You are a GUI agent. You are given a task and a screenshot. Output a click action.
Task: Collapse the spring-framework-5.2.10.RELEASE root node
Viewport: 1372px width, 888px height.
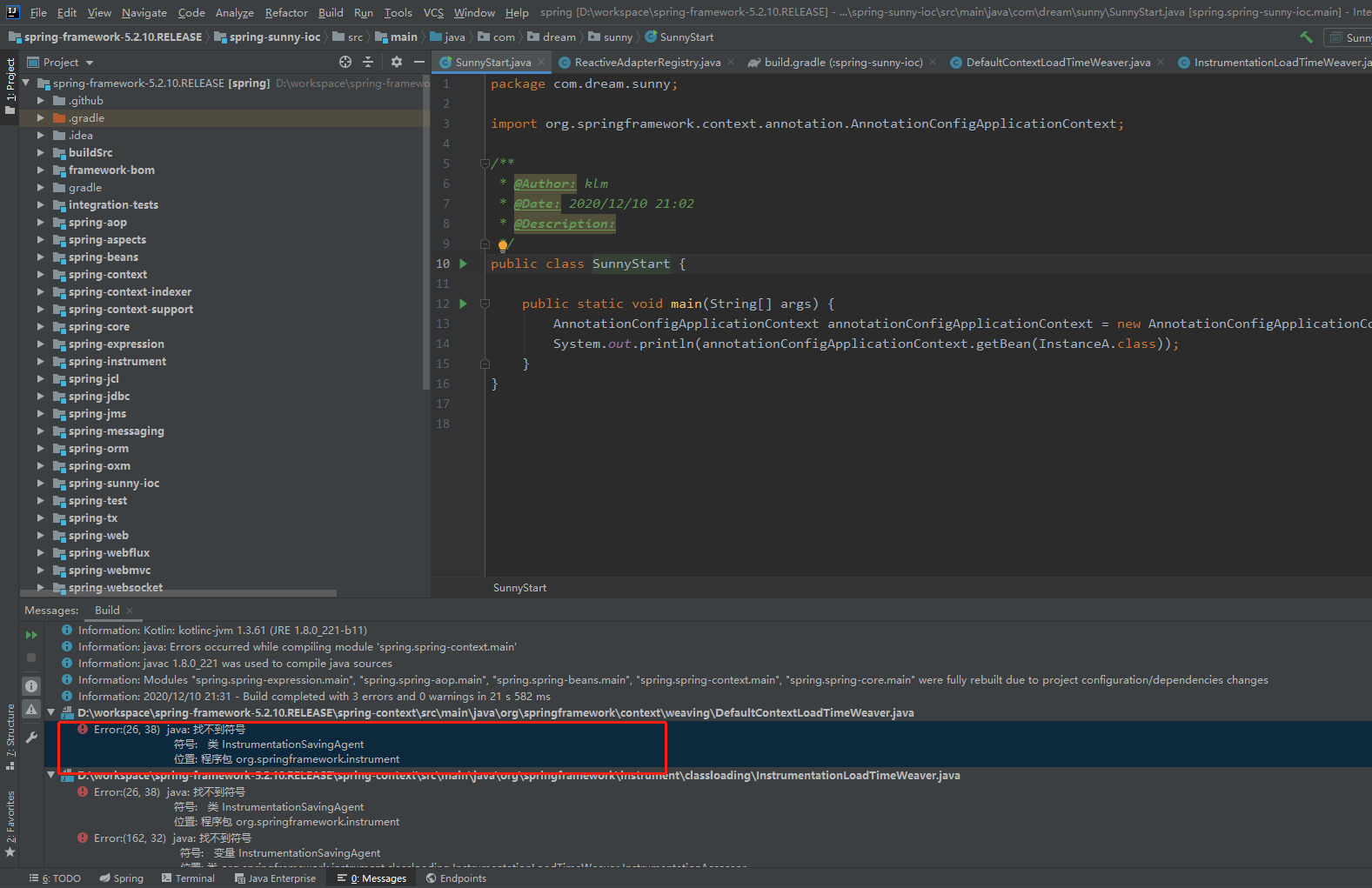coord(25,83)
